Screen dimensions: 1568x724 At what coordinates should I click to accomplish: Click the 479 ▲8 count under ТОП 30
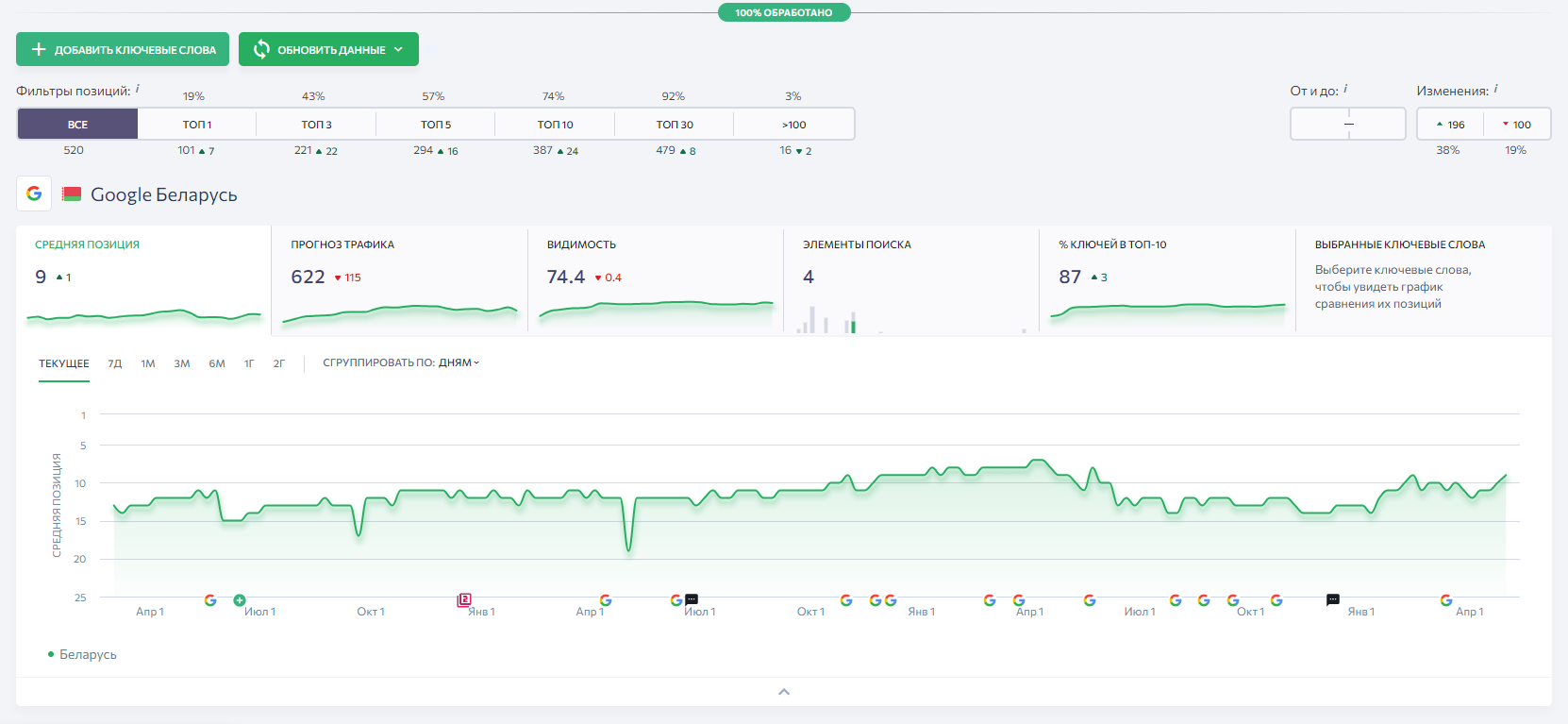coord(676,150)
